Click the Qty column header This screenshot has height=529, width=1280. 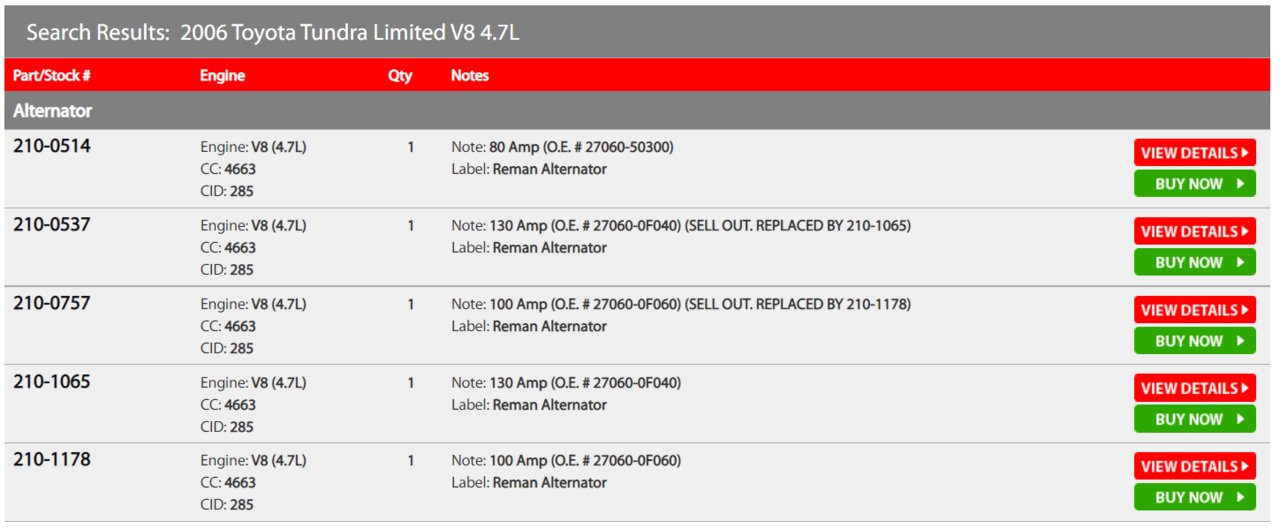400,76
